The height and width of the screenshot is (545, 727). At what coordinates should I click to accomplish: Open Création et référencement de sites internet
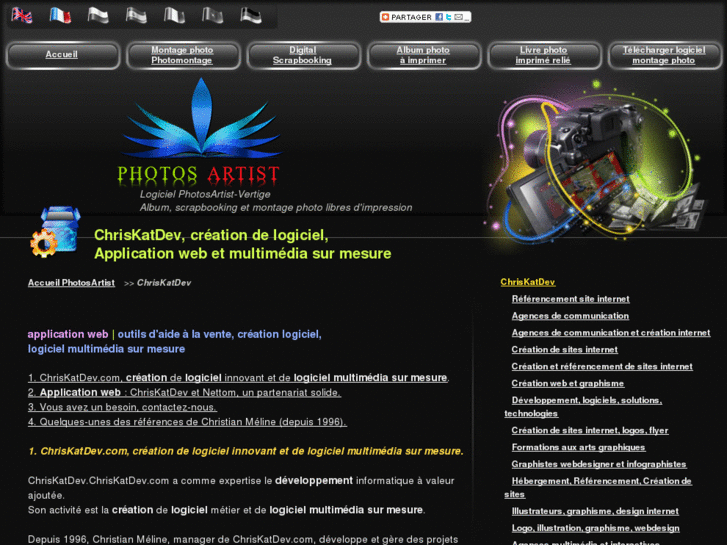(602, 366)
